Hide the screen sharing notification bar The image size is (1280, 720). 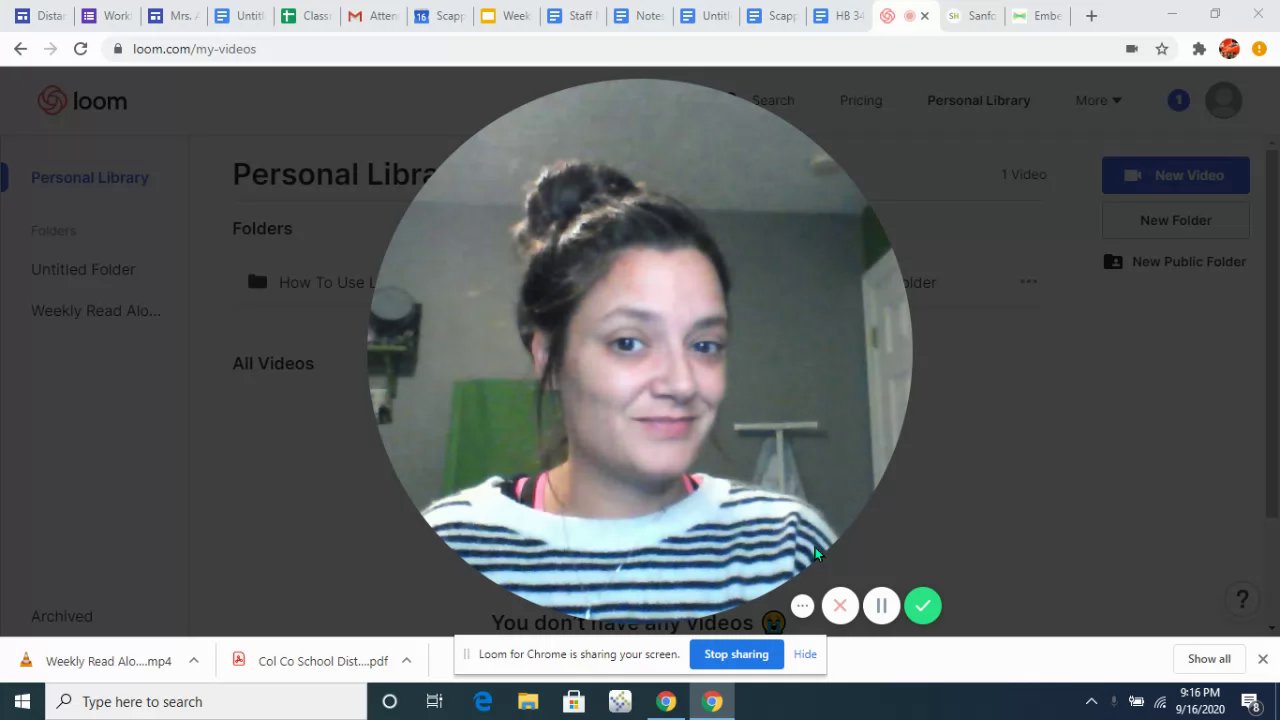[x=805, y=654]
